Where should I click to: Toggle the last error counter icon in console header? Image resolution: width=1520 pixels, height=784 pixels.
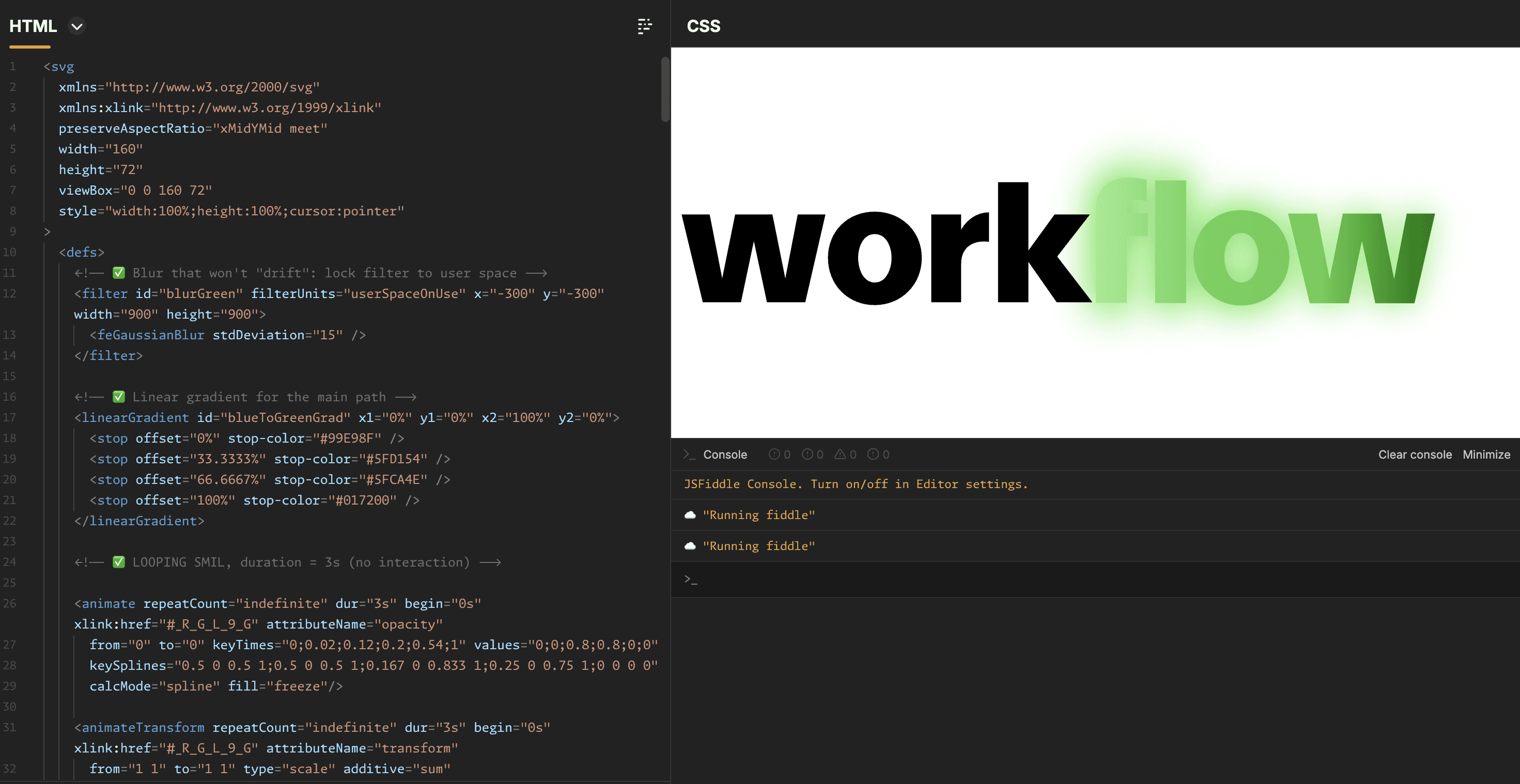(x=873, y=454)
